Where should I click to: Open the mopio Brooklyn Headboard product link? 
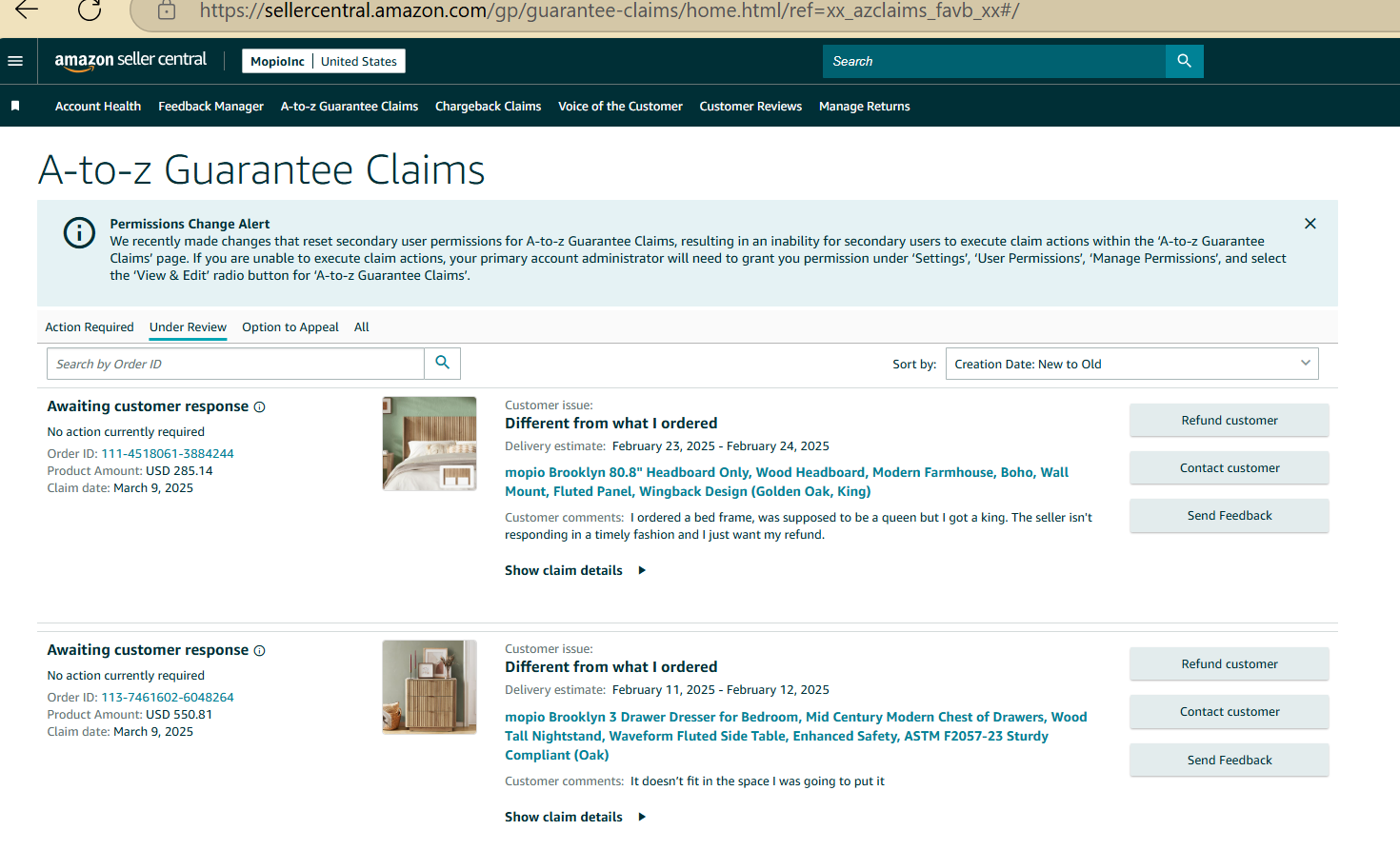(x=787, y=482)
